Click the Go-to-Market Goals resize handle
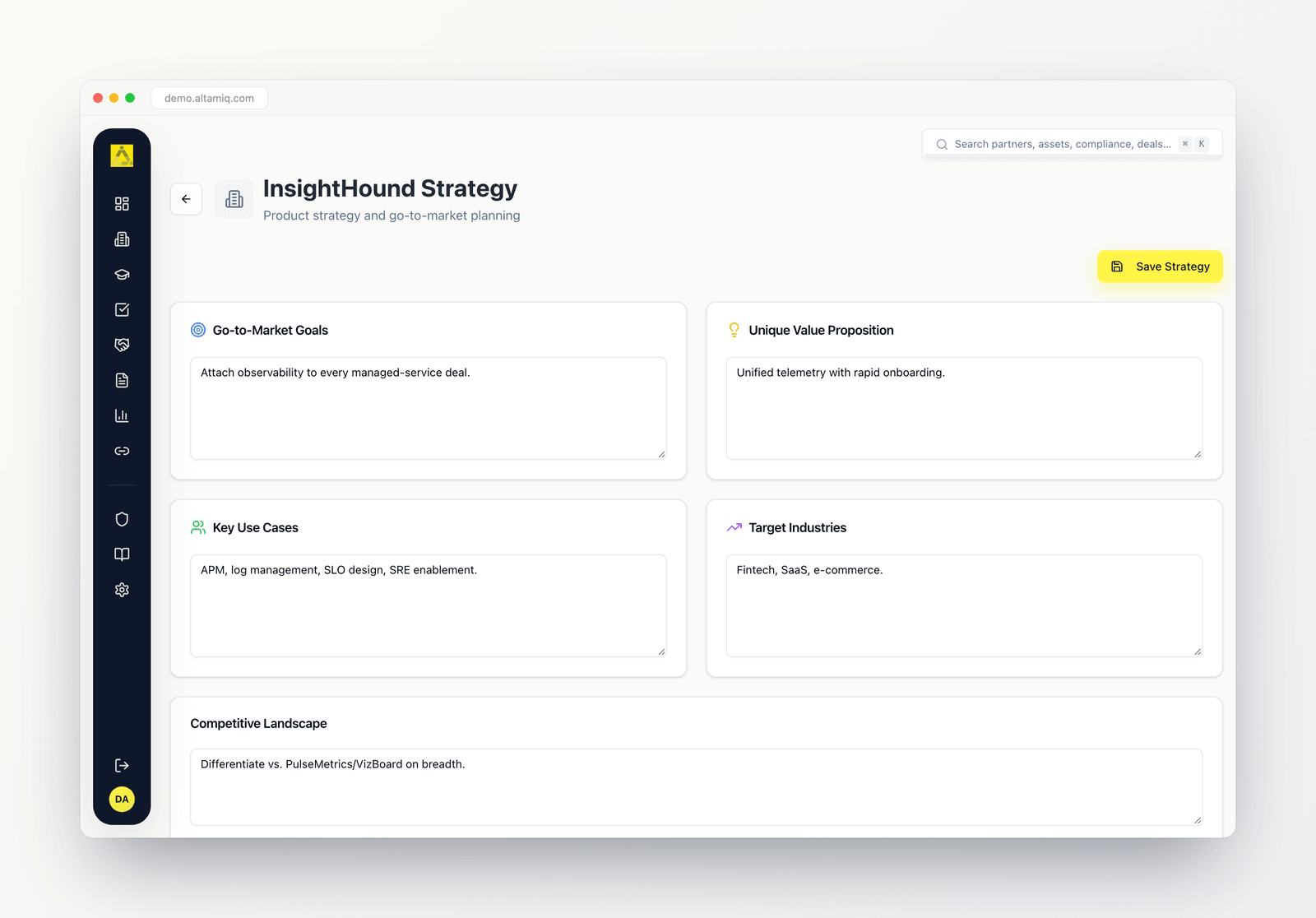 point(661,454)
